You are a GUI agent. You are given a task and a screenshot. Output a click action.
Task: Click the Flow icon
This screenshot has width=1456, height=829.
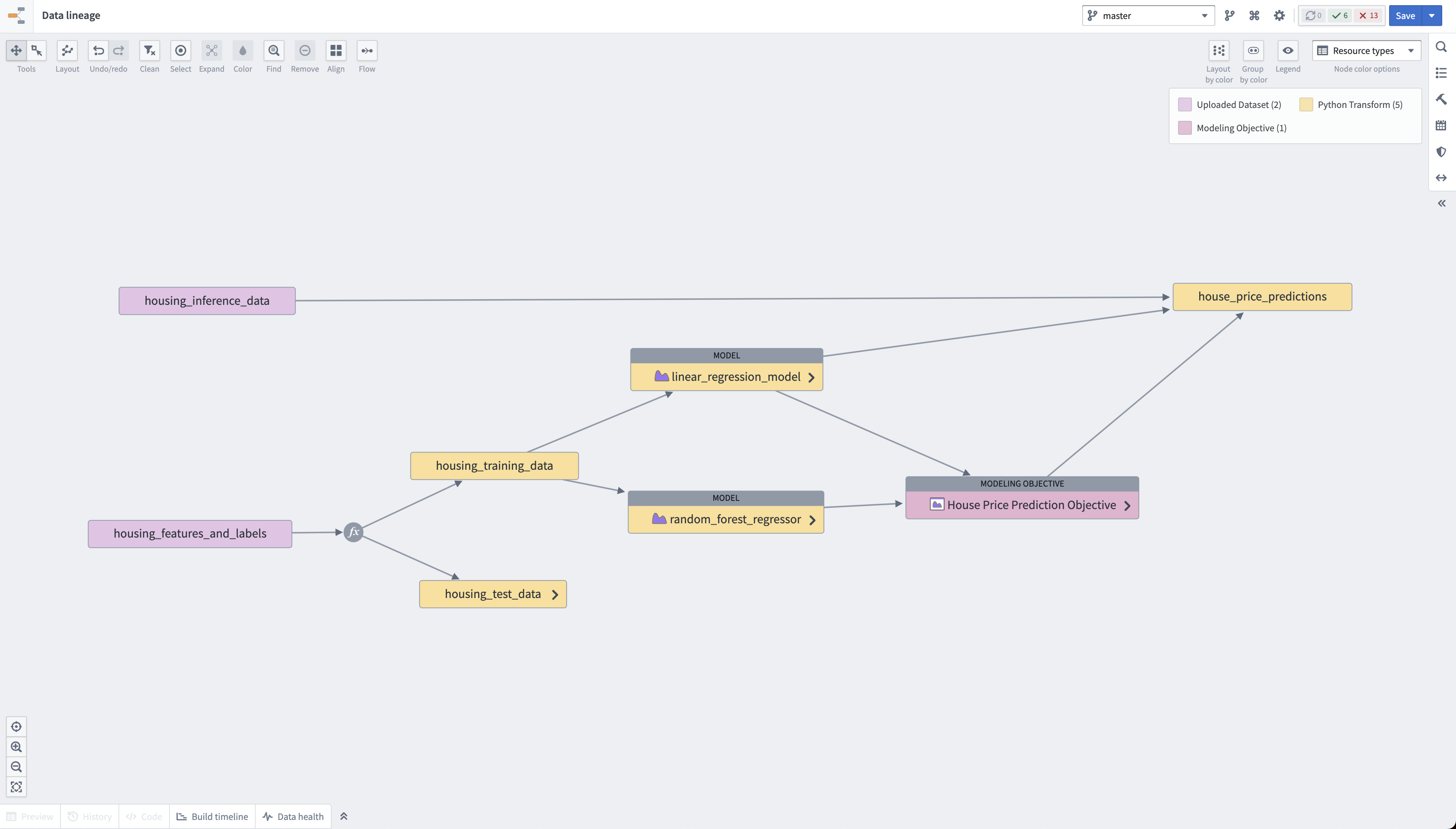pos(367,51)
